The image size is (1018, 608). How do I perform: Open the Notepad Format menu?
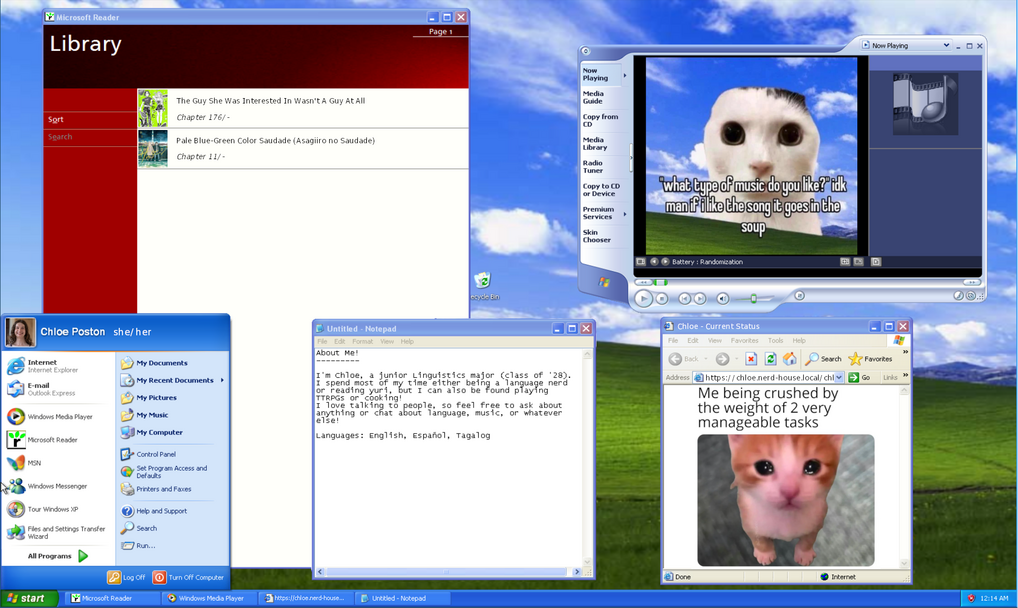pyautogui.click(x=362, y=342)
